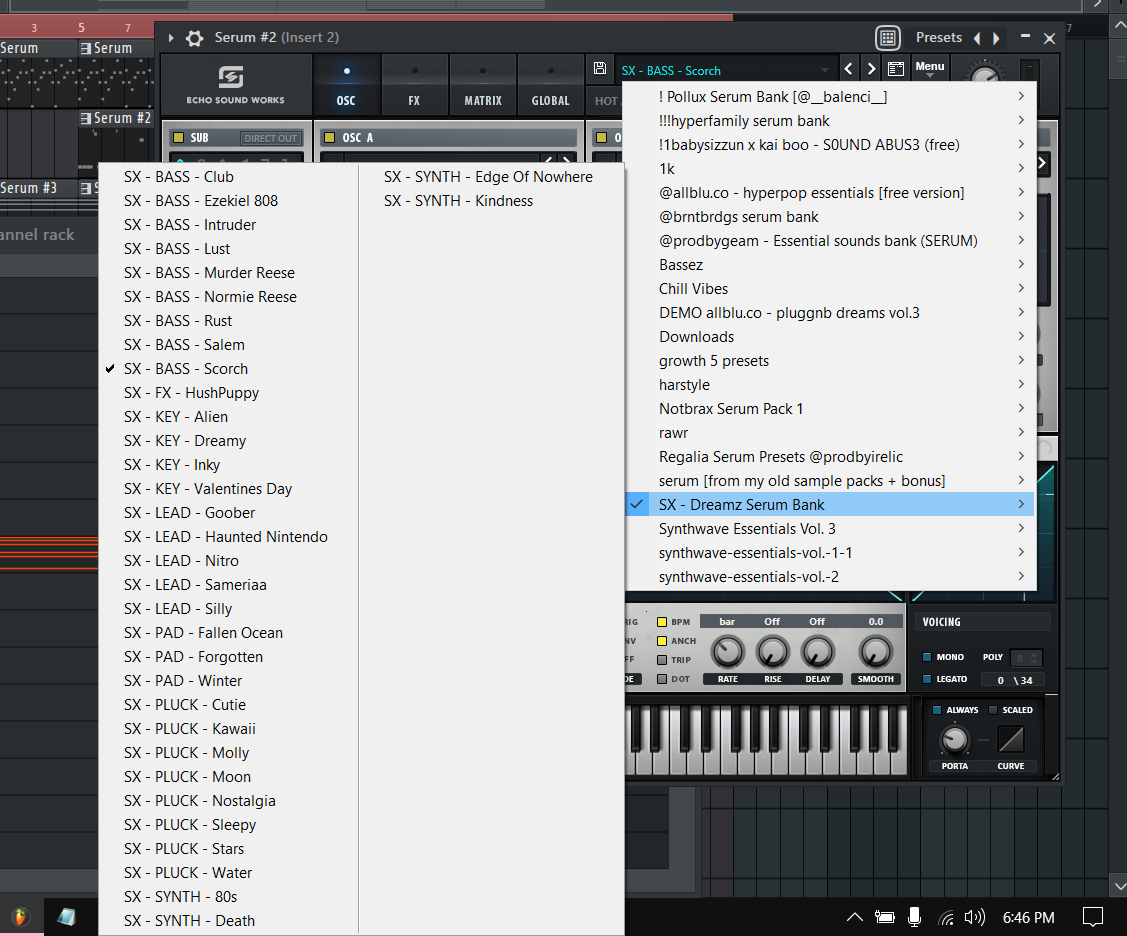The height and width of the screenshot is (936, 1127).
Task: Select preset SX - PAD - Fallen Ocean
Action: click(x=229, y=633)
